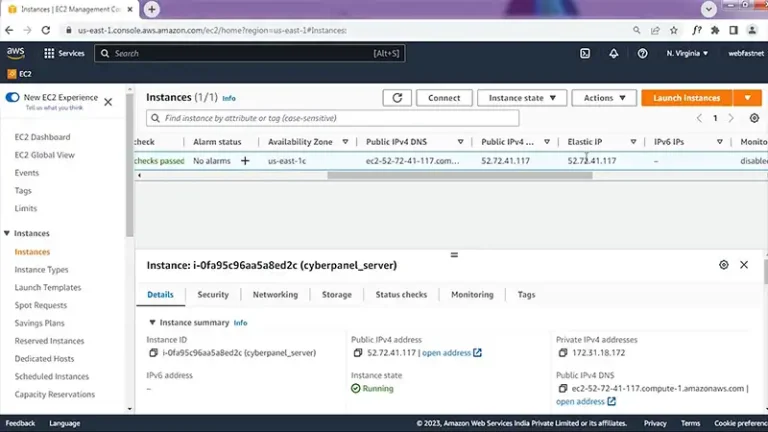The image size is (768, 432).
Task: Close the instance details panel
Action: [x=744, y=265]
